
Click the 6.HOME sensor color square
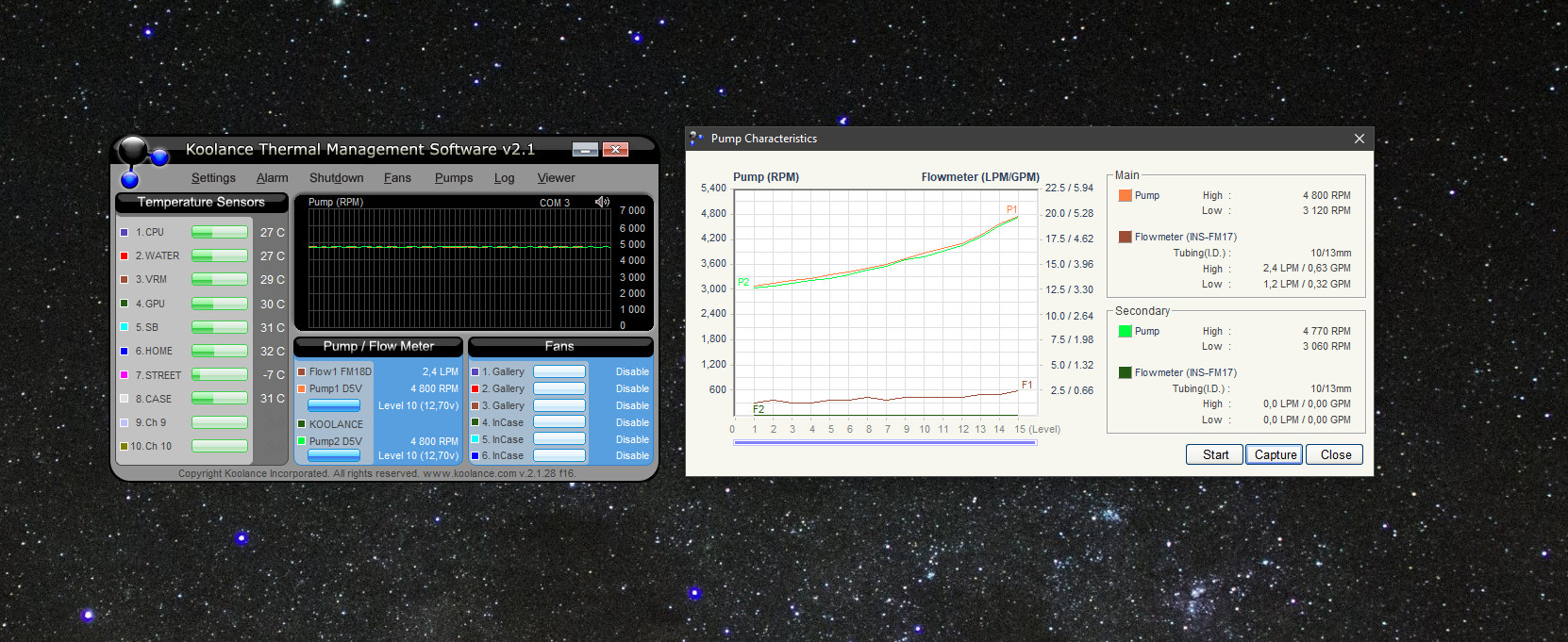[124, 351]
